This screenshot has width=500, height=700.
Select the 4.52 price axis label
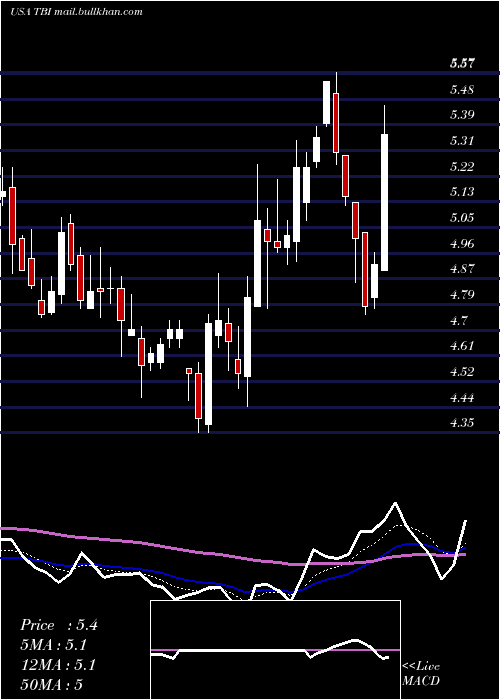point(462,372)
